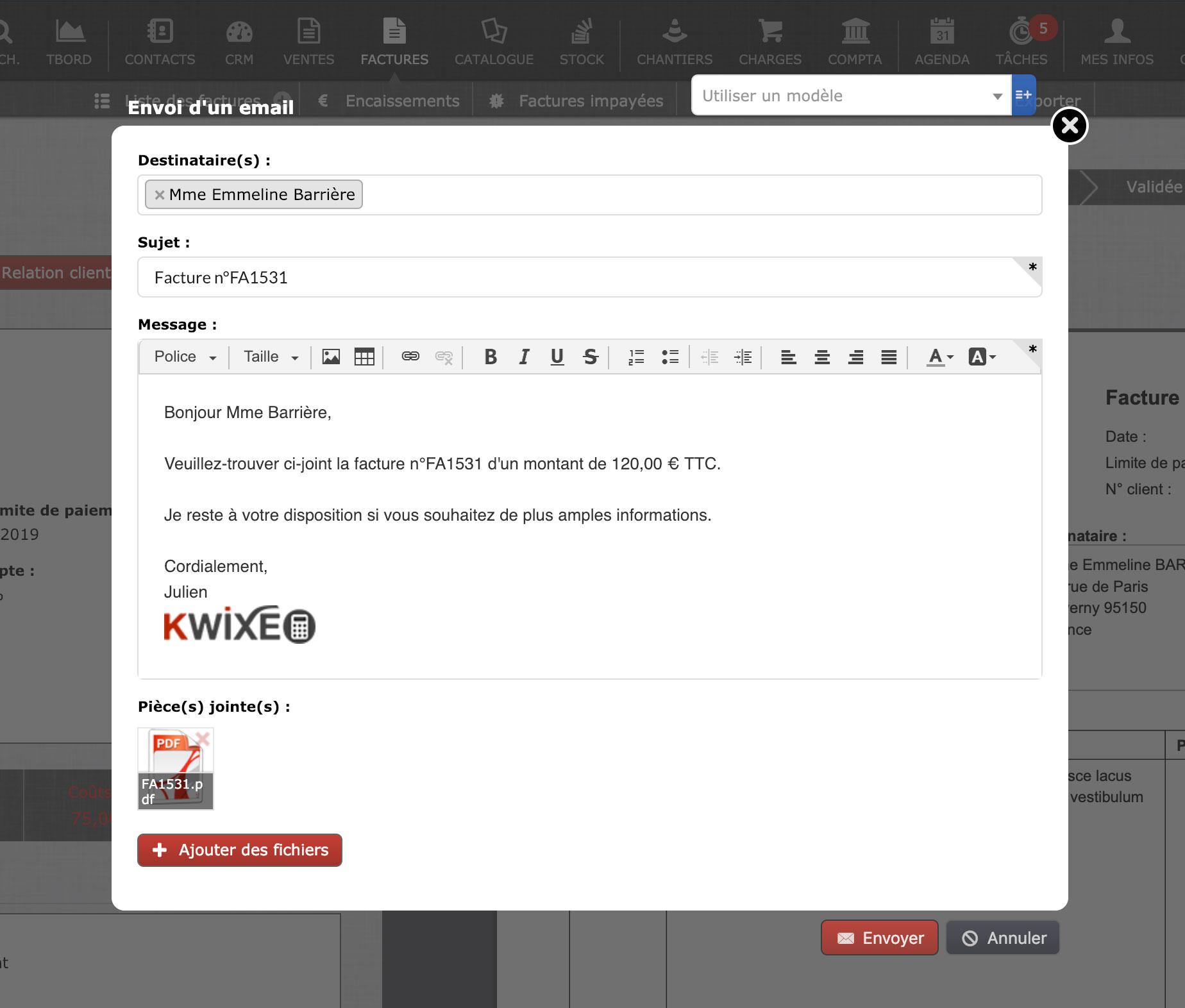Open the Factures impayées tab

tap(575, 101)
